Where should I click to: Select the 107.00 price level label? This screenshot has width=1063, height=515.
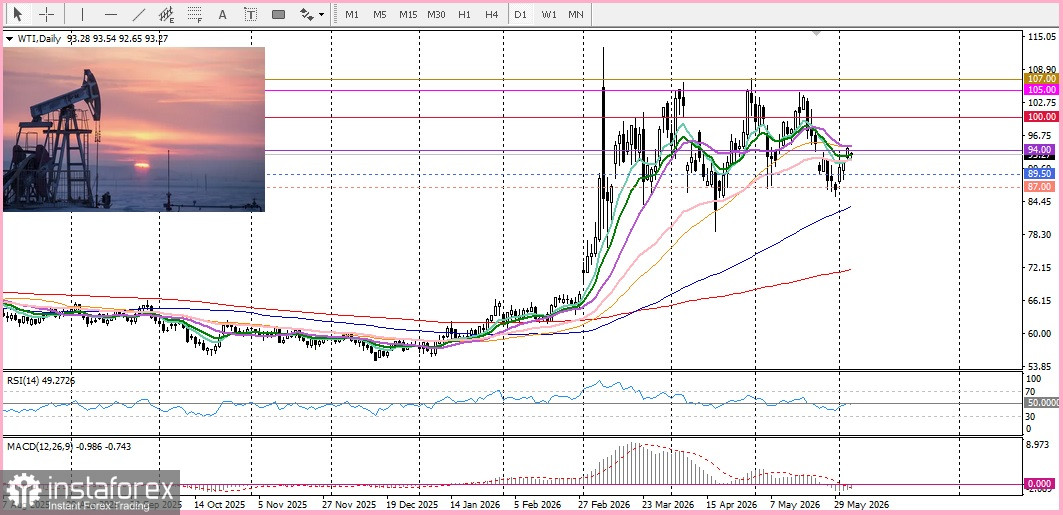pos(1041,79)
